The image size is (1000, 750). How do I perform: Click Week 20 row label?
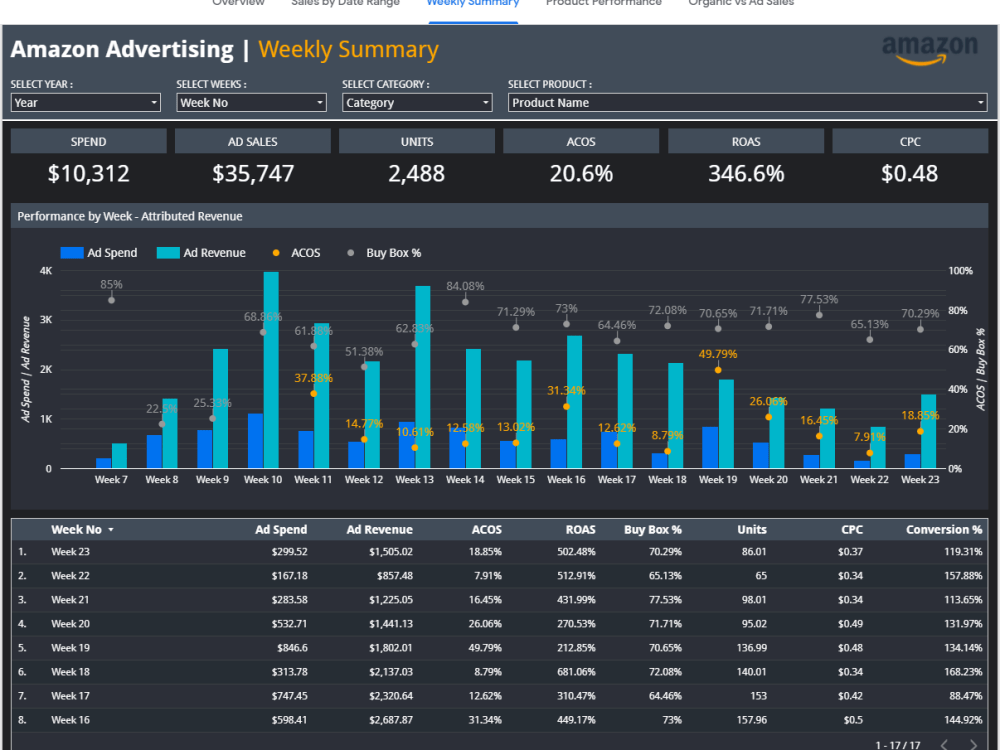[x=70, y=624]
